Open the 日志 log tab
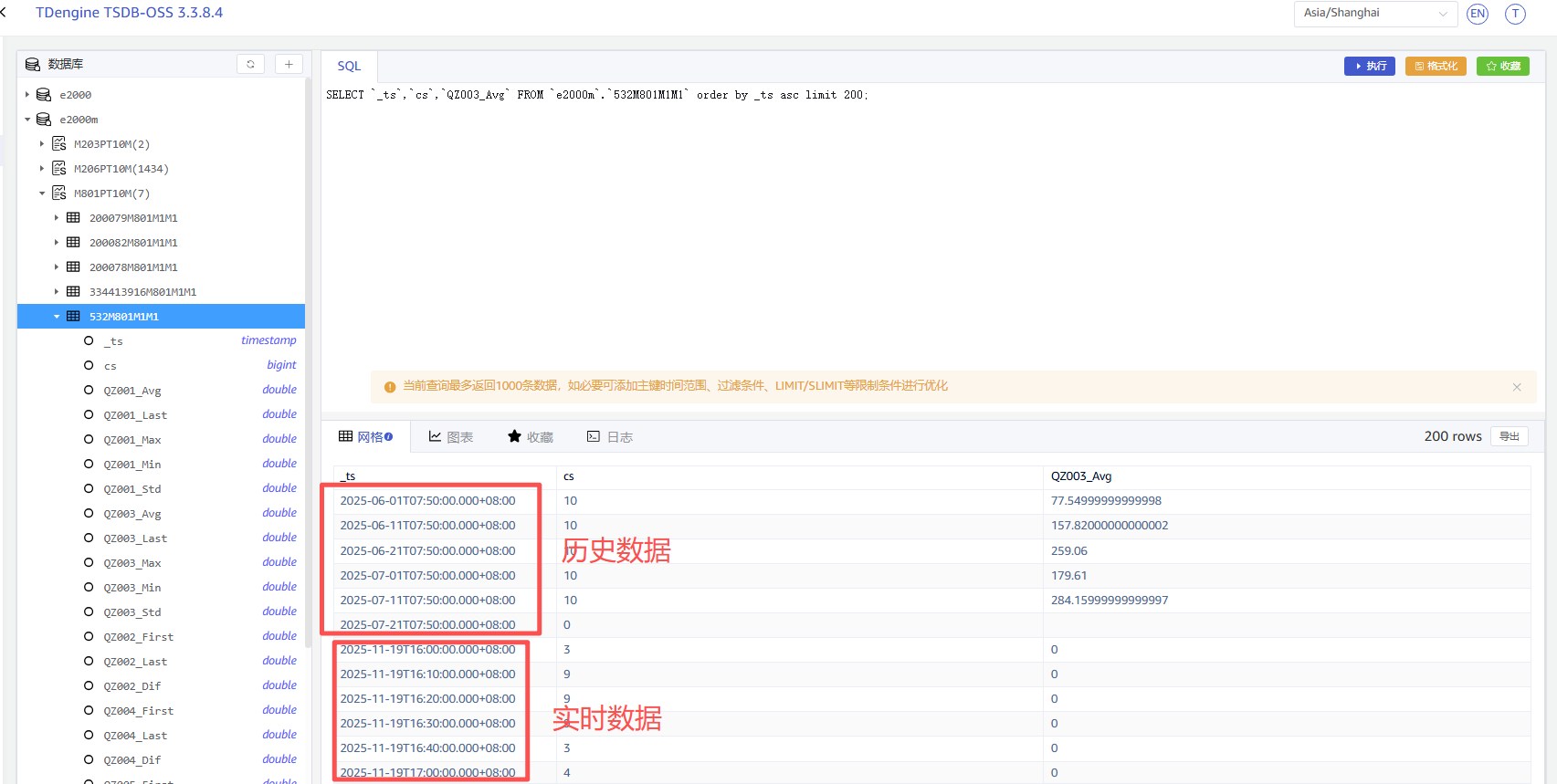 [610, 437]
